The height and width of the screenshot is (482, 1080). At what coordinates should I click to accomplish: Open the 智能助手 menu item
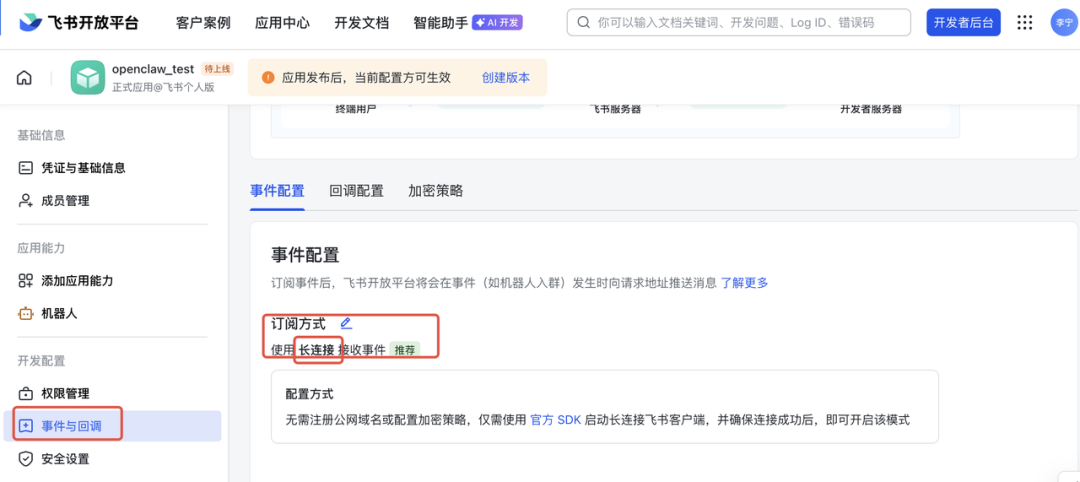point(440,22)
